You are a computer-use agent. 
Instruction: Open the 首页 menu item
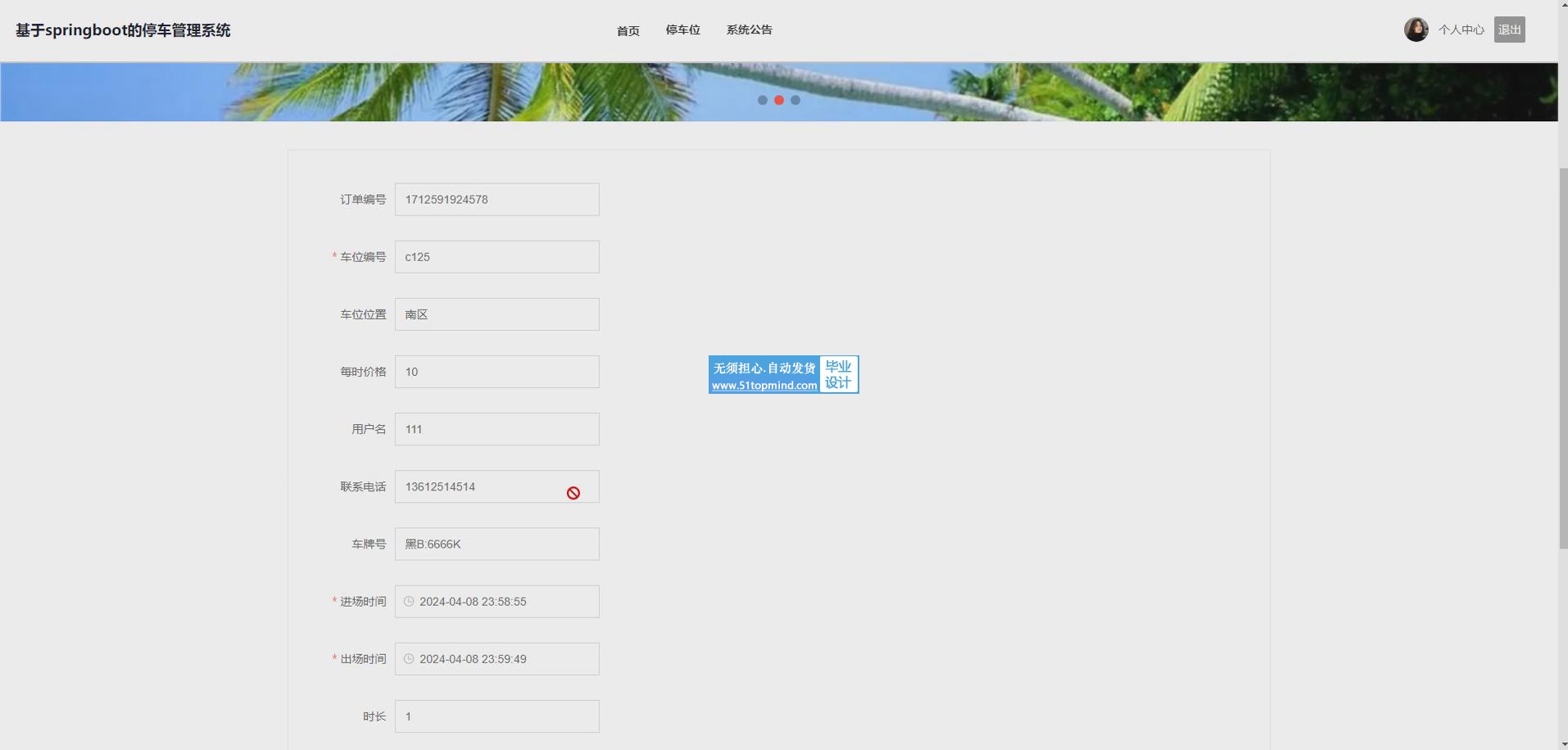point(628,30)
